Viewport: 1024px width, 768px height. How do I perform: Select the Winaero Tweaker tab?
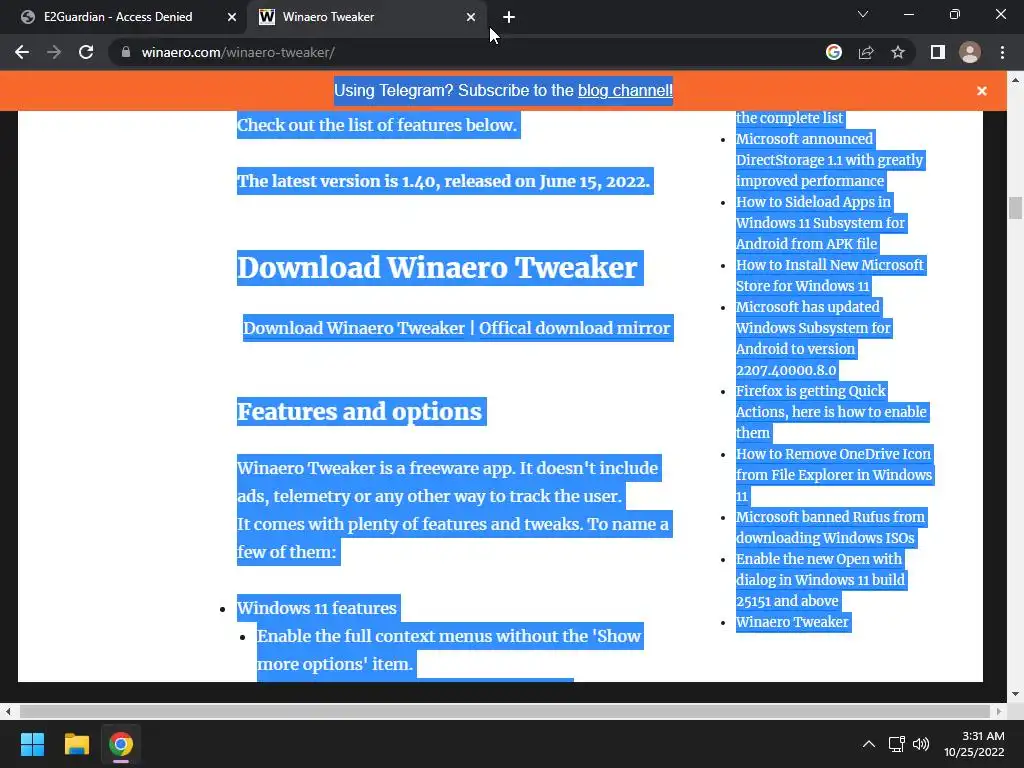point(366,17)
